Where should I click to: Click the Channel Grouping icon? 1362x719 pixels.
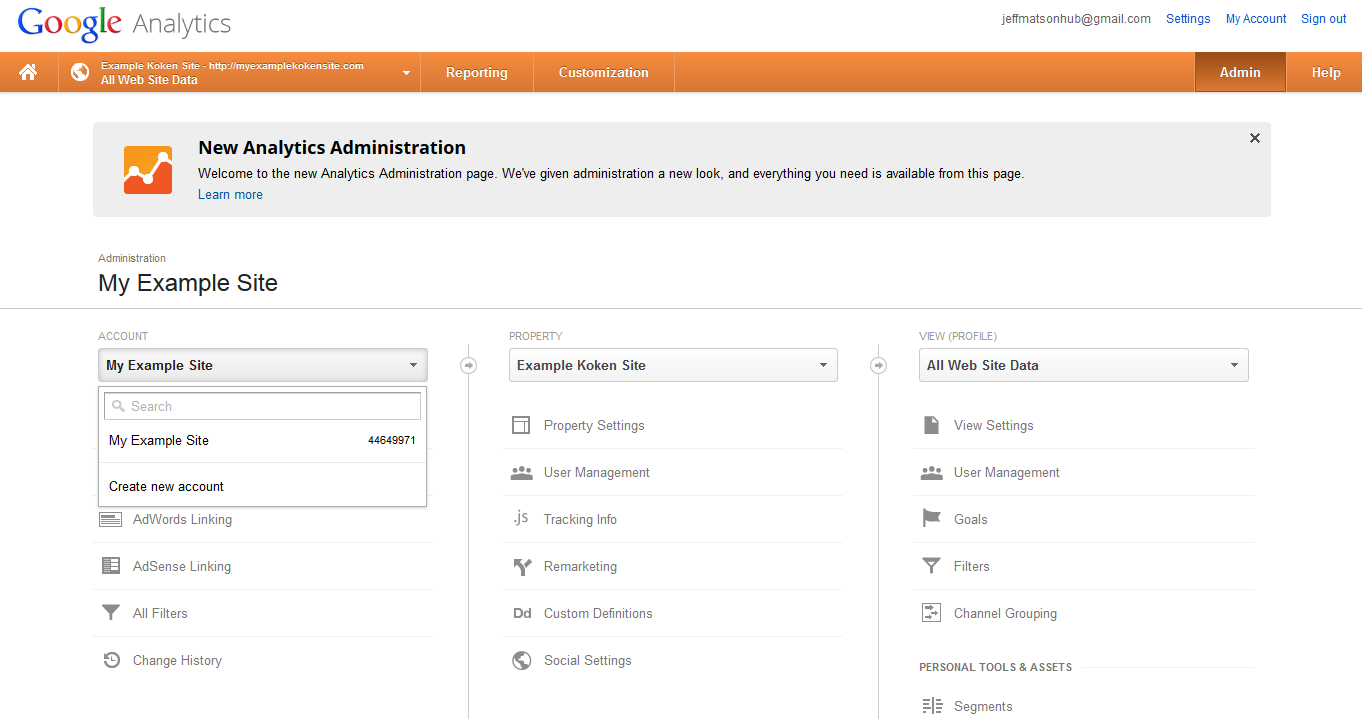pos(931,613)
